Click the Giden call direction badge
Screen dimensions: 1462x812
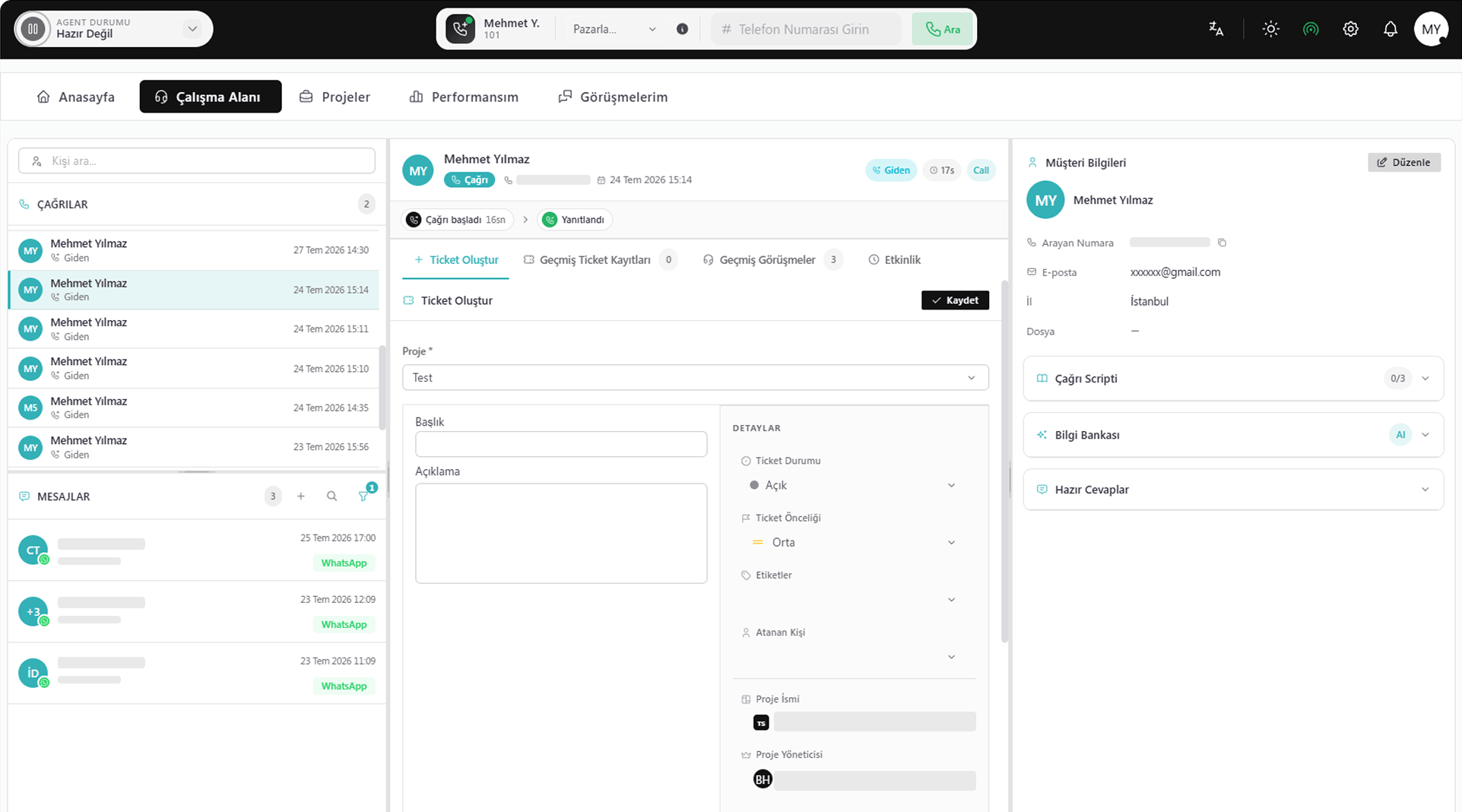point(891,170)
